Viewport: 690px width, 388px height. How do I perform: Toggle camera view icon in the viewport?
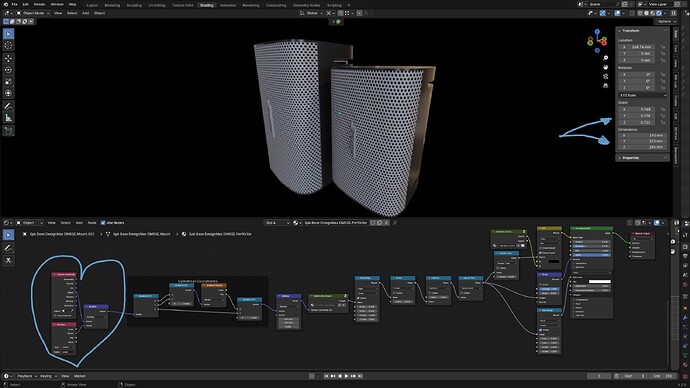(x=606, y=77)
